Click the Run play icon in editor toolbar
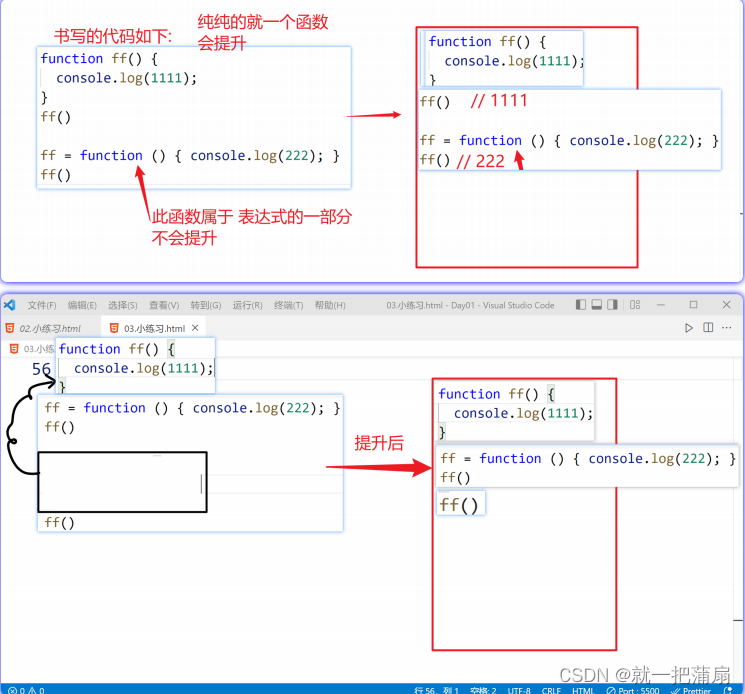 (x=688, y=328)
